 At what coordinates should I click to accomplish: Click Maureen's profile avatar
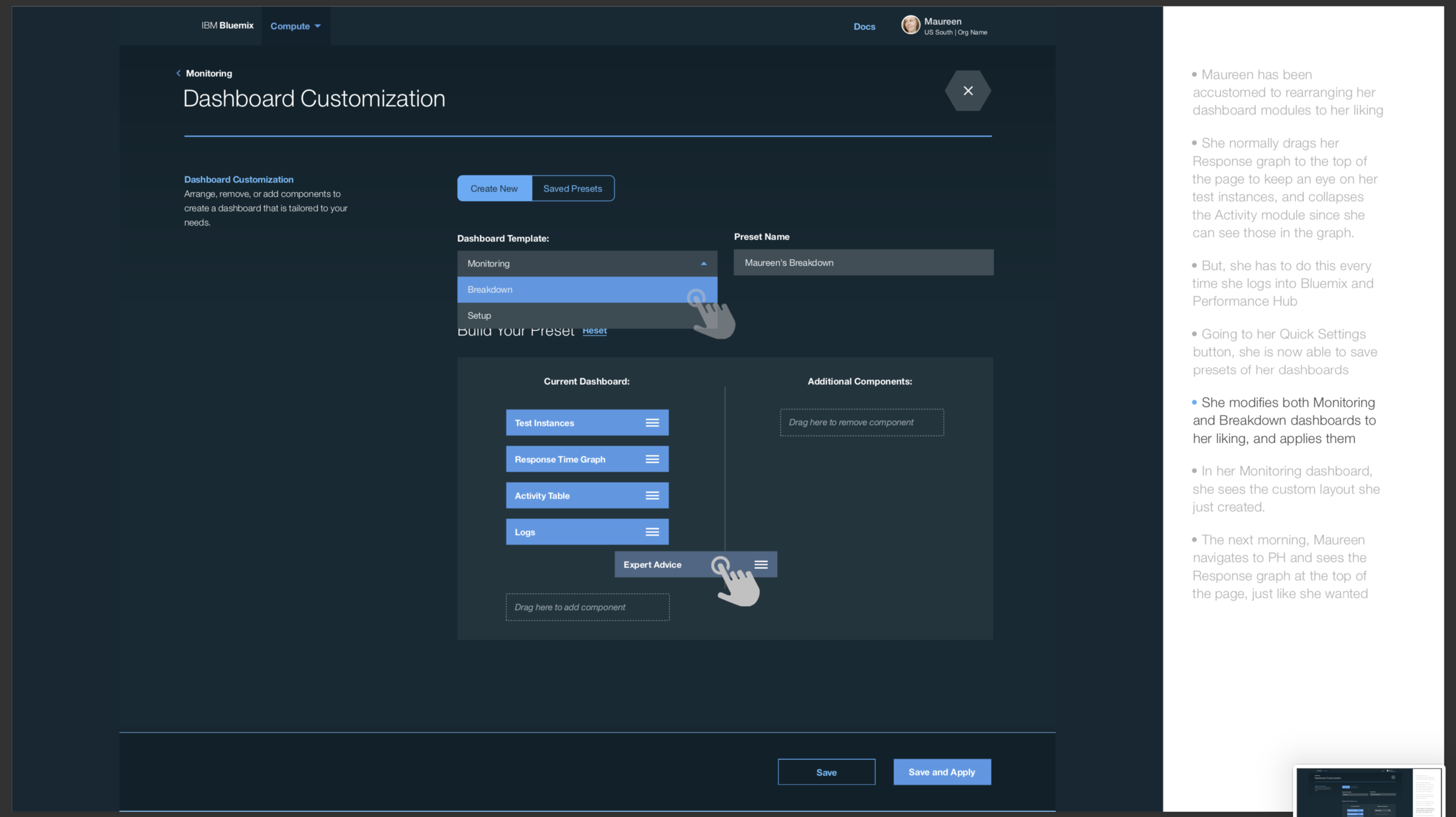pyautogui.click(x=910, y=25)
